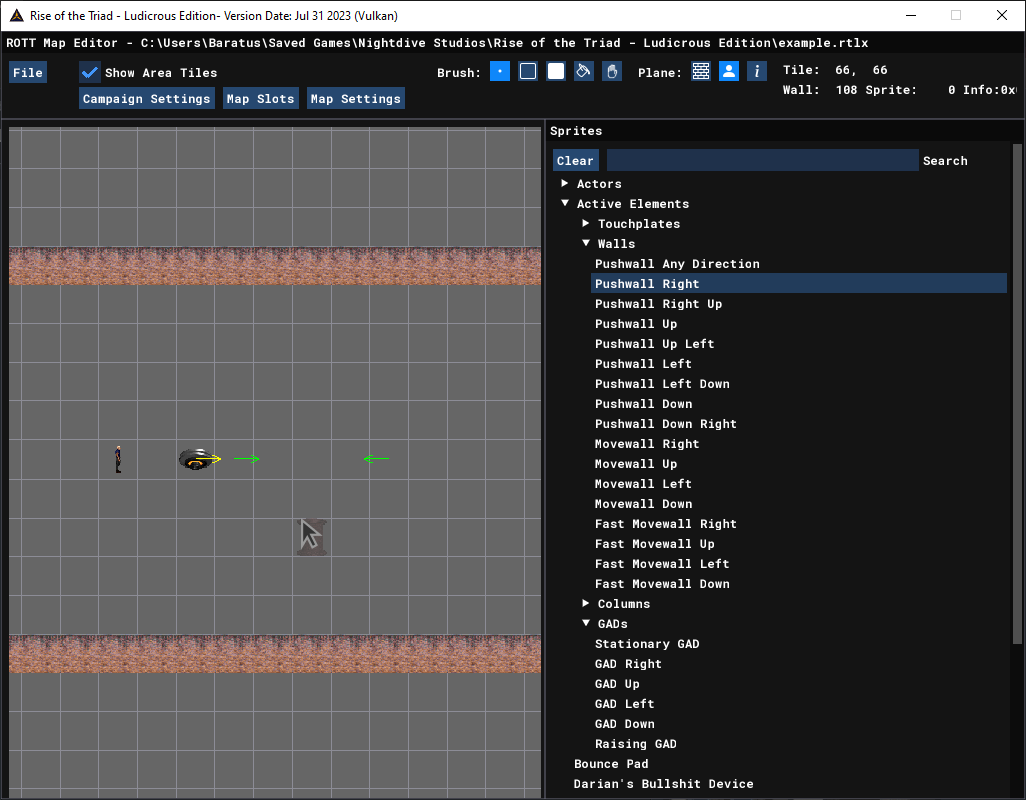The image size is (1026, 800).
Task: Switch to the wall plane brick icon
Action: [x=701, y=71]
